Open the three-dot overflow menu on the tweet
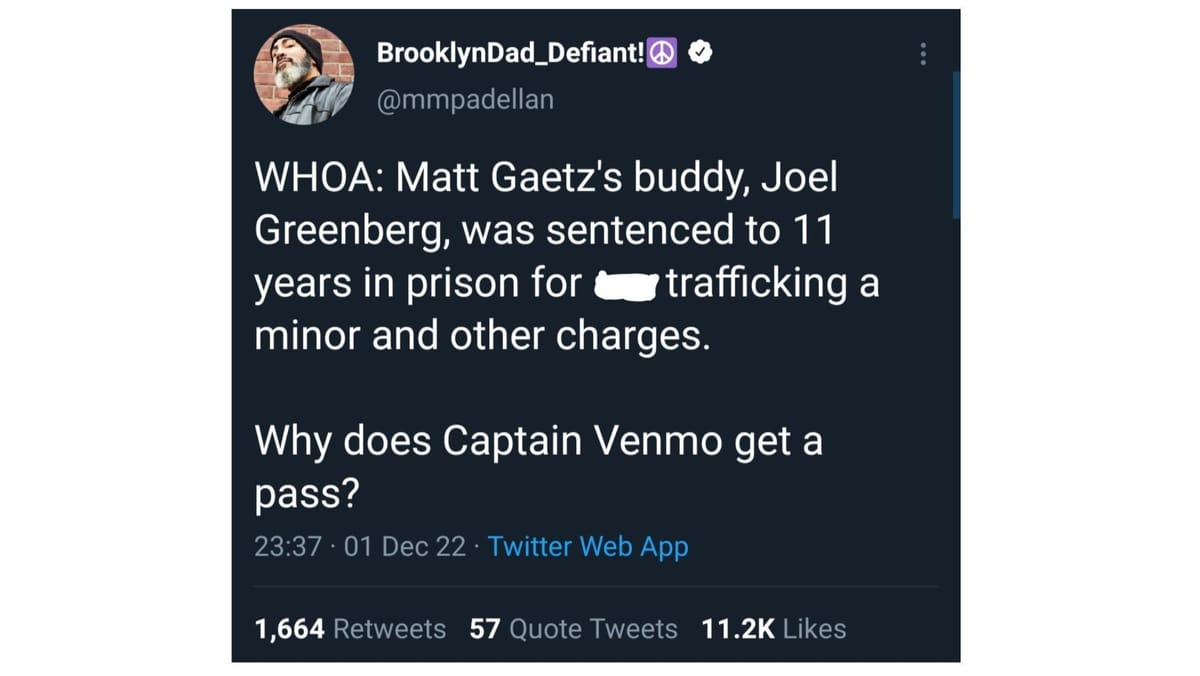 click(923, 55)
